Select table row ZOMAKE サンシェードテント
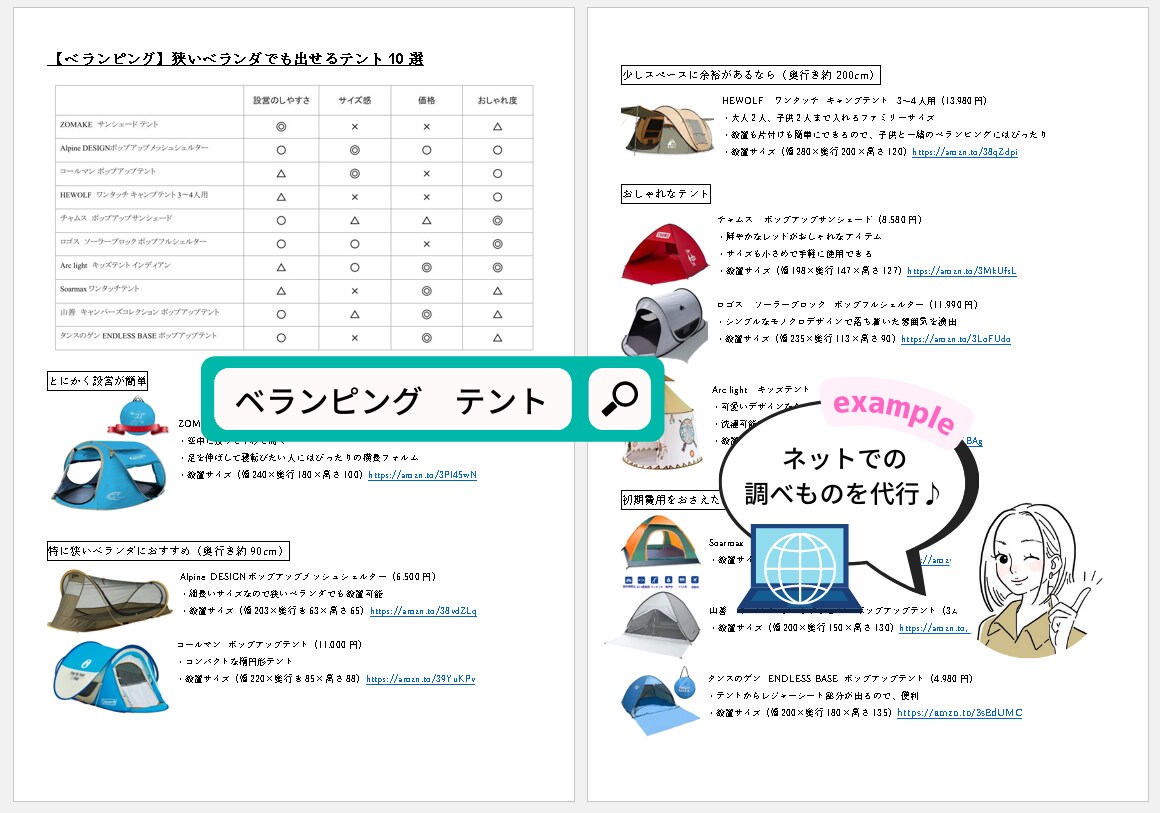The width and height of the screenshot is (1160, 813). pos(294,126)
